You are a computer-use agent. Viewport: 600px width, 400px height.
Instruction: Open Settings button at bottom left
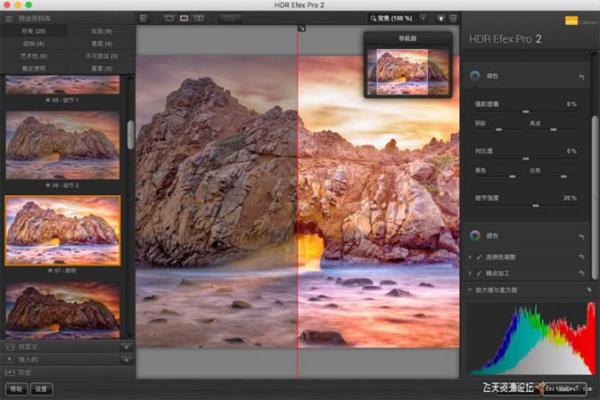tap(41, 388)
